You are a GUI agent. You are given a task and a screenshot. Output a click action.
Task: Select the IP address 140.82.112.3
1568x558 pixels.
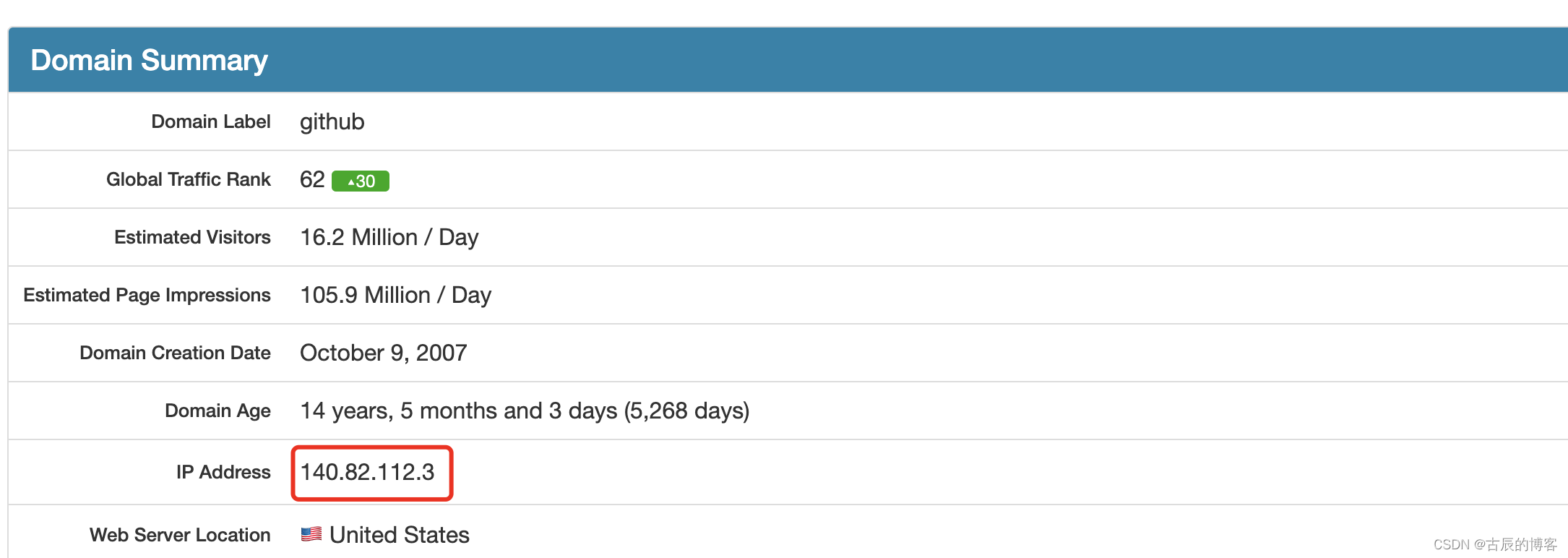368,472
